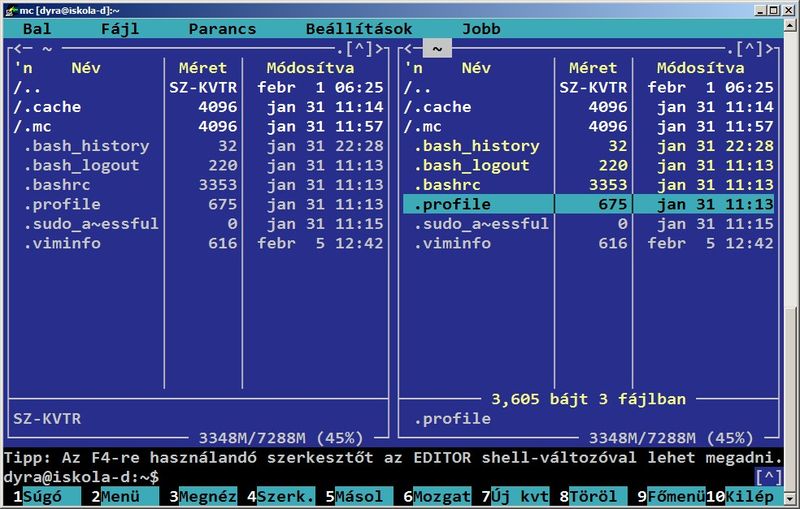Image resolution: width=800 pixels, height=509 pixels.
Task: Sort right panel by Méret column
Action: click(x=593, y=68)
